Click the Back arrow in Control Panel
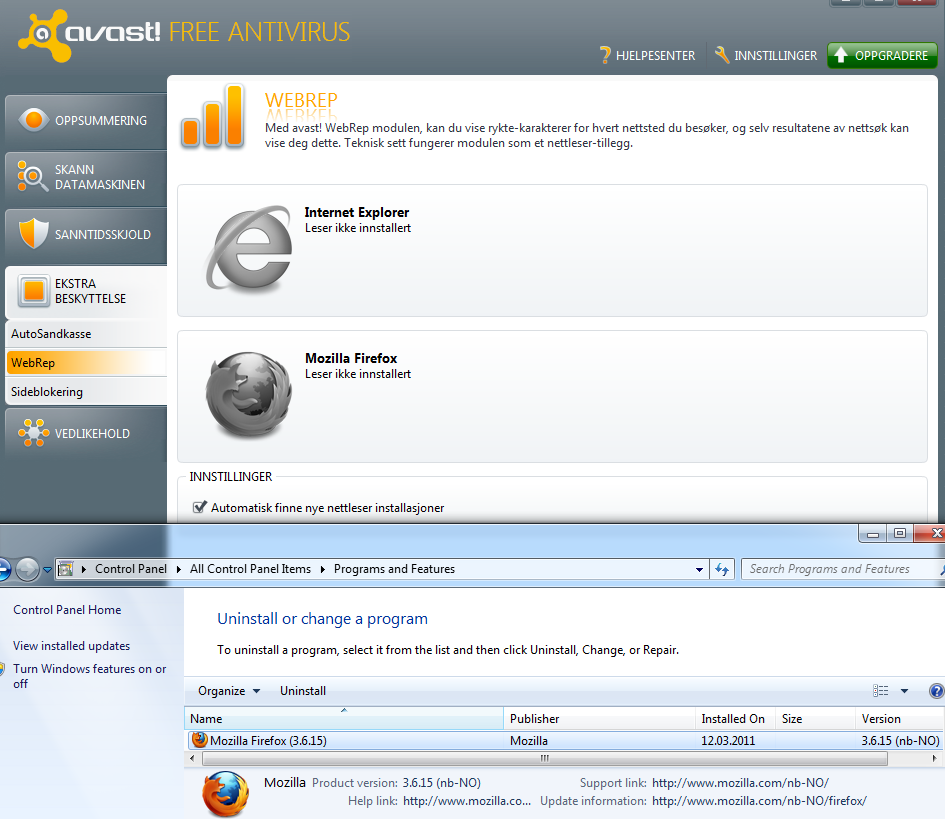 [4, 570]
